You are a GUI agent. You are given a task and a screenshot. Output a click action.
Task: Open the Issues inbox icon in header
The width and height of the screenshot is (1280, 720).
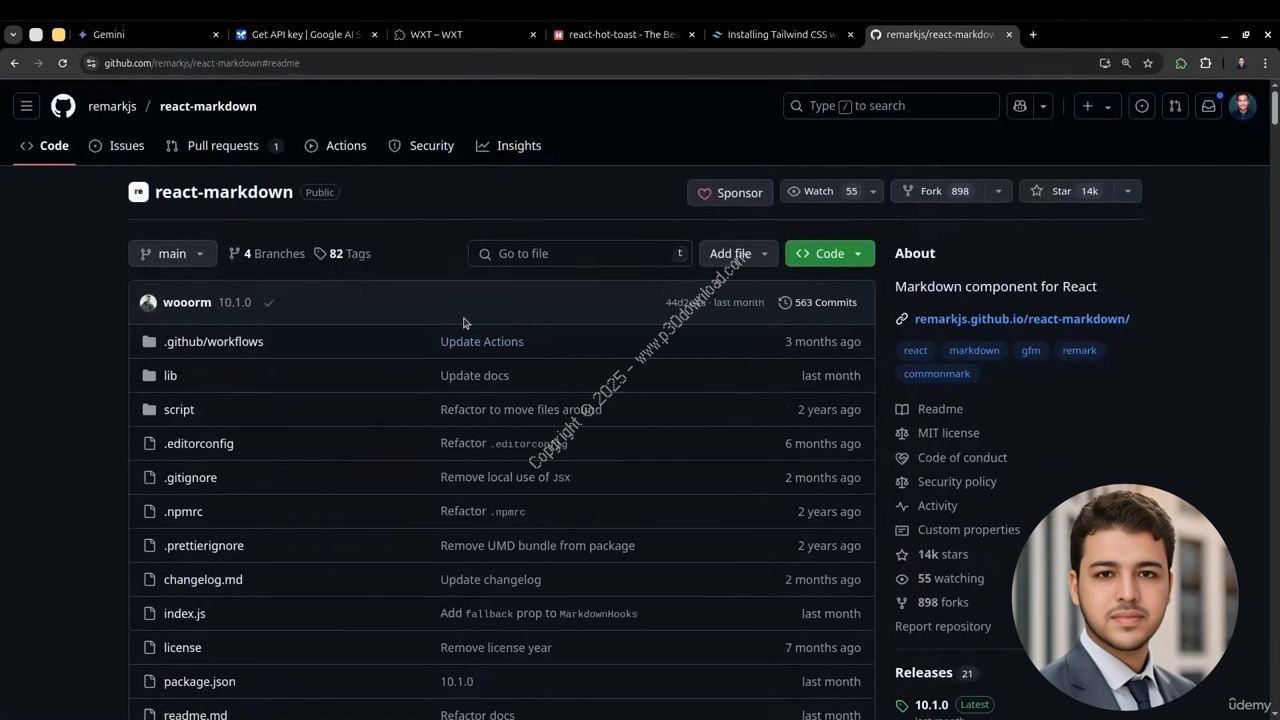(1142, 106)
